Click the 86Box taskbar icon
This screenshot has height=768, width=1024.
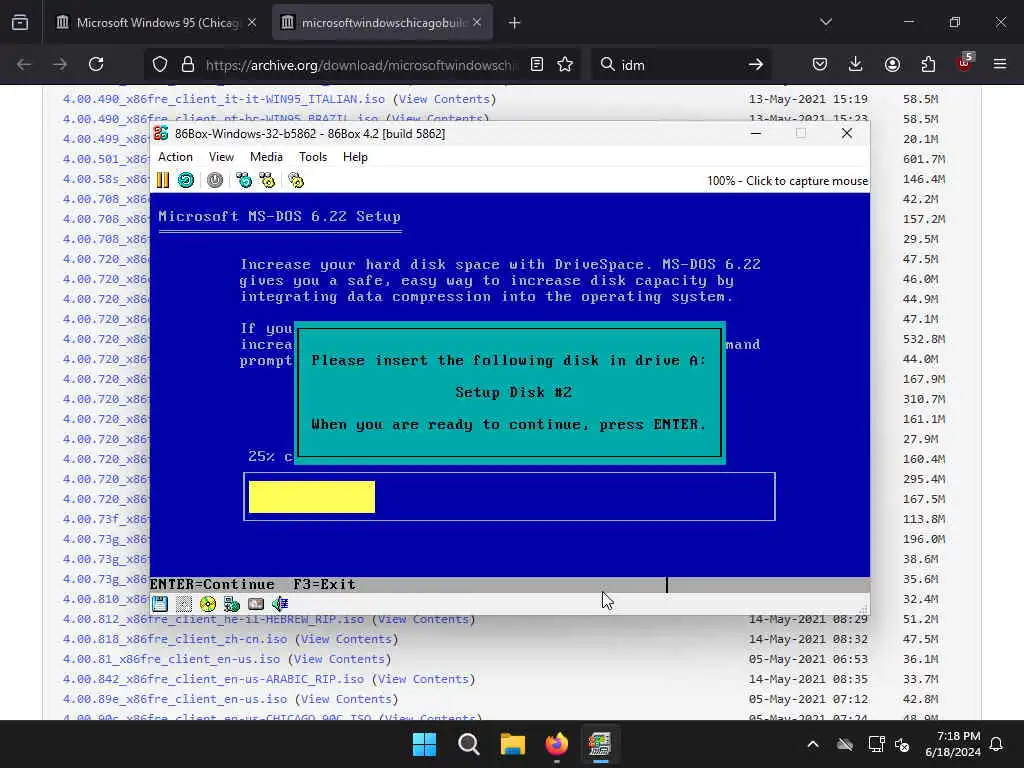click(600, 744)
